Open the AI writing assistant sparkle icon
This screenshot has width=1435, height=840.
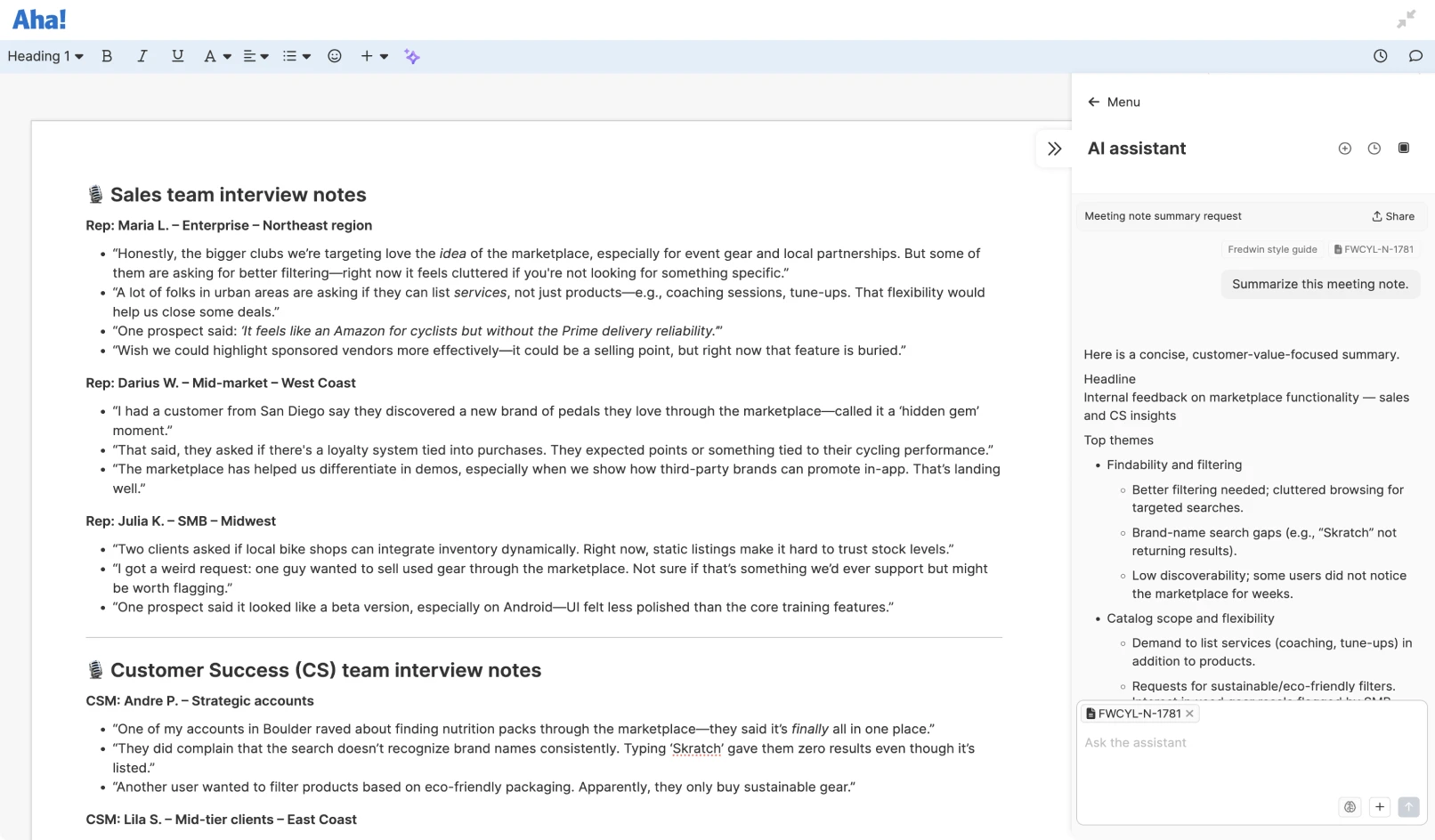click(x=412, y=56)
